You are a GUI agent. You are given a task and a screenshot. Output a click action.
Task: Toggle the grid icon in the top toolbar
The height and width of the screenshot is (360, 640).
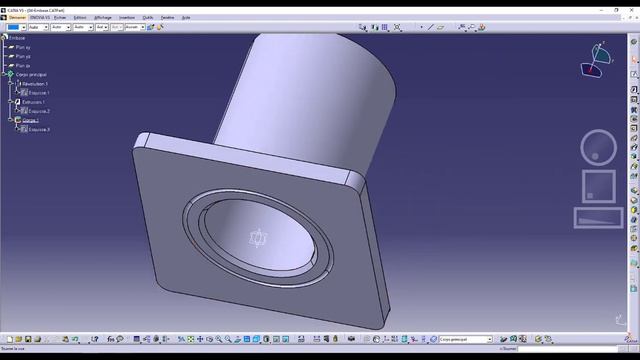[x=385, y=27]
